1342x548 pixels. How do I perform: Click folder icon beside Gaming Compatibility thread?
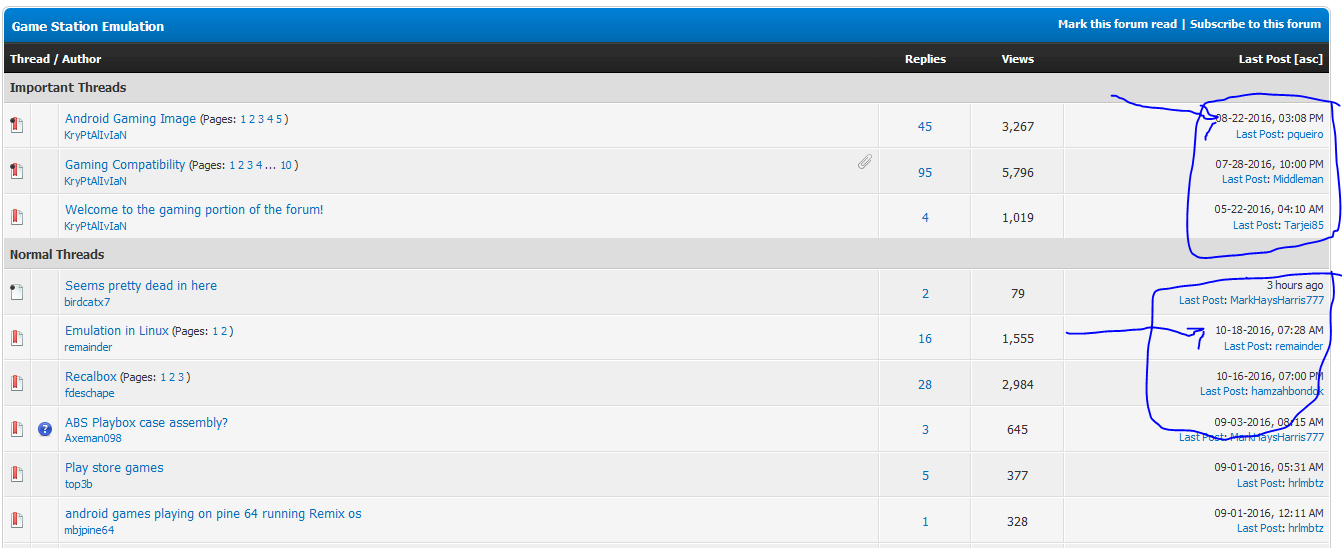[x=16, y=171]
